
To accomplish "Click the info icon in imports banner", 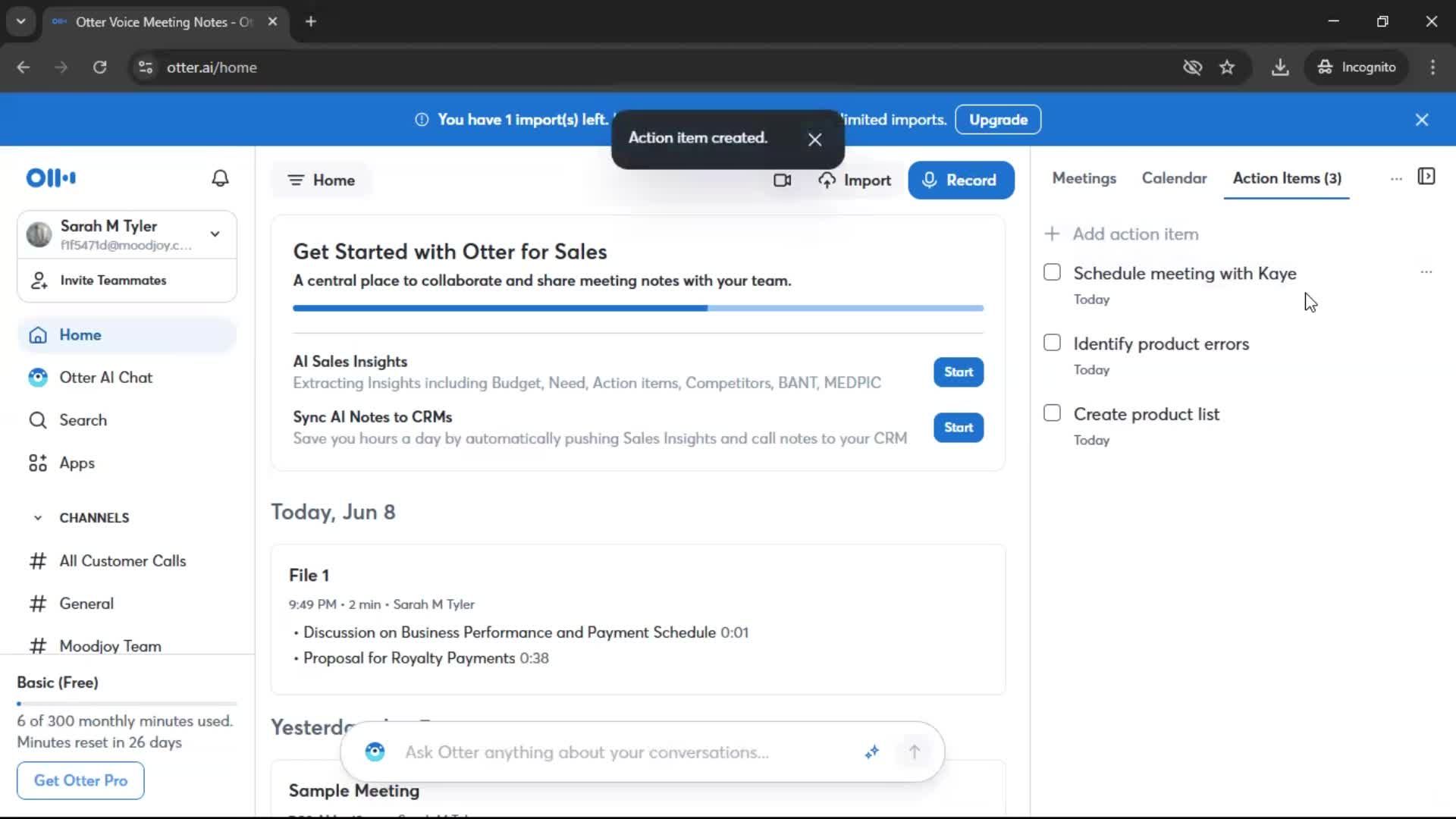I will [x=422, y=120].
